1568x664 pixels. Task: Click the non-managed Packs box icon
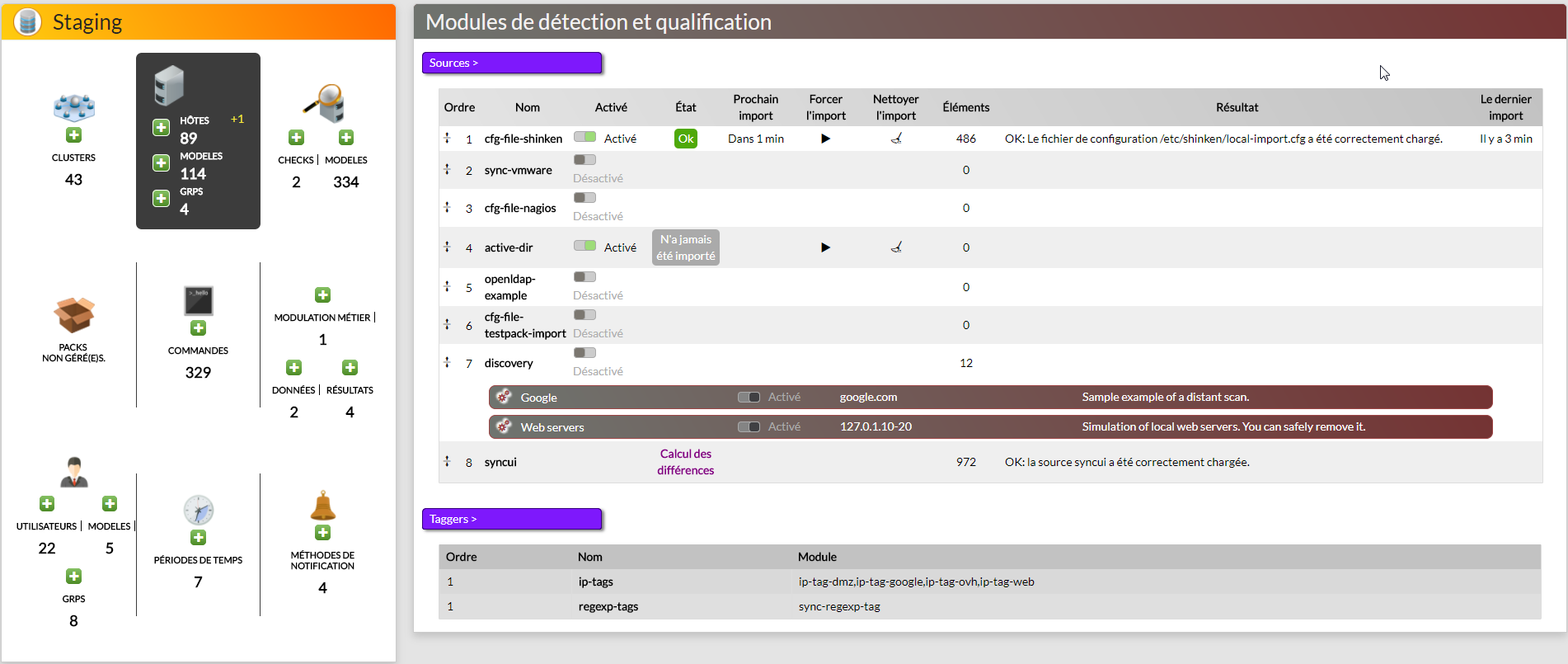[x=73, y=315]
